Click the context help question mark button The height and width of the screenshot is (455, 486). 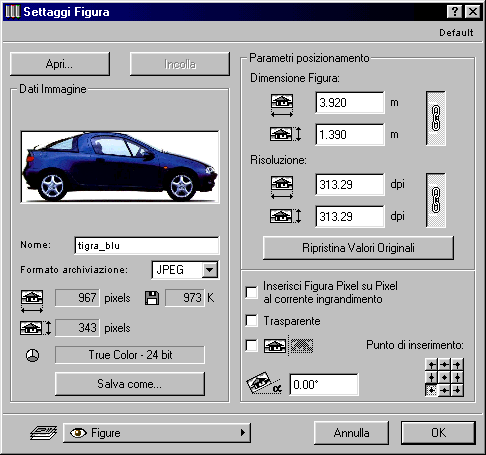(x=454, y=12)
